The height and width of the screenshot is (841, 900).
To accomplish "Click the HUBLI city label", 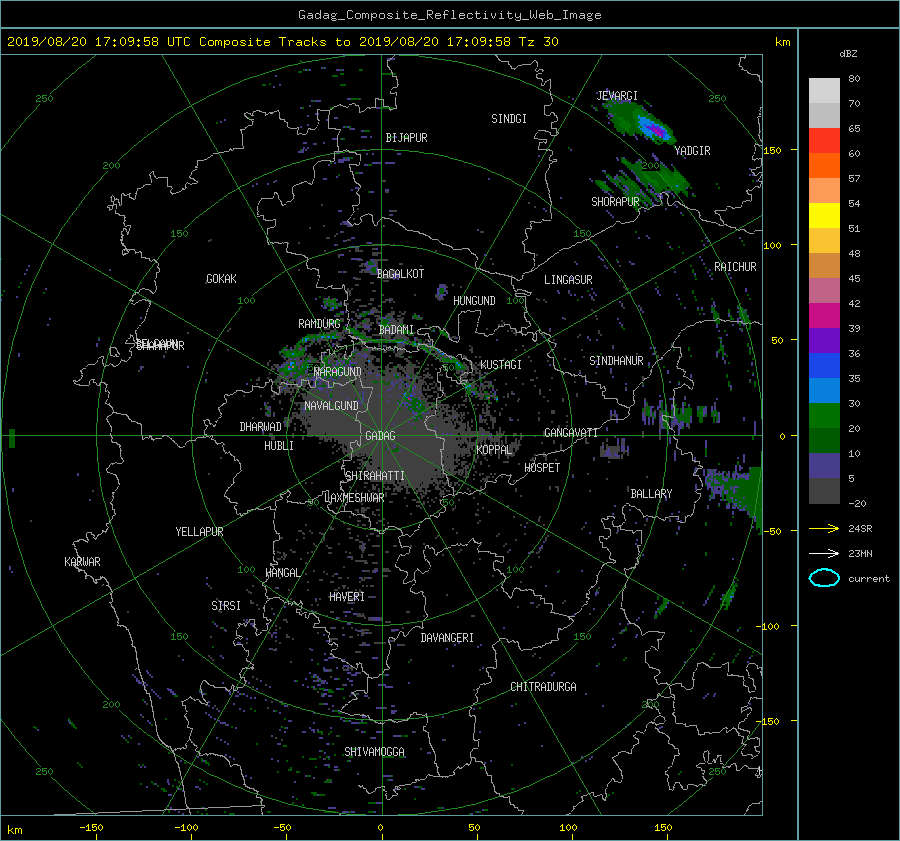I will point(279,446).
